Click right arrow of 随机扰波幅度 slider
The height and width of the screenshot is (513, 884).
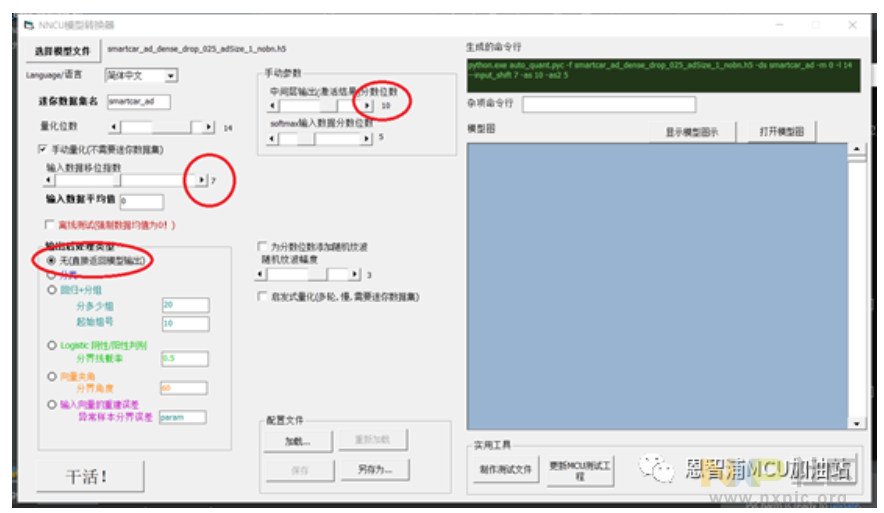pos(355,273)
